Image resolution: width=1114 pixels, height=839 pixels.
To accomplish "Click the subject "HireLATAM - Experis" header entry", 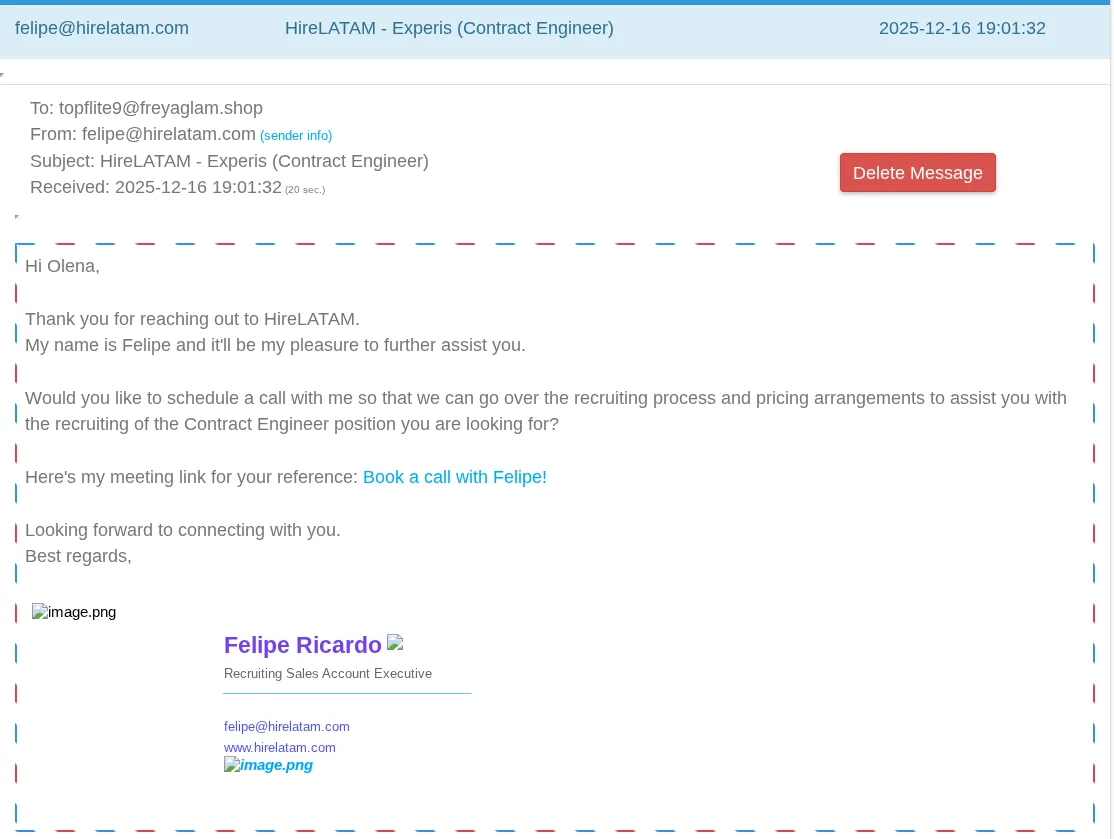I will [449, 28].
